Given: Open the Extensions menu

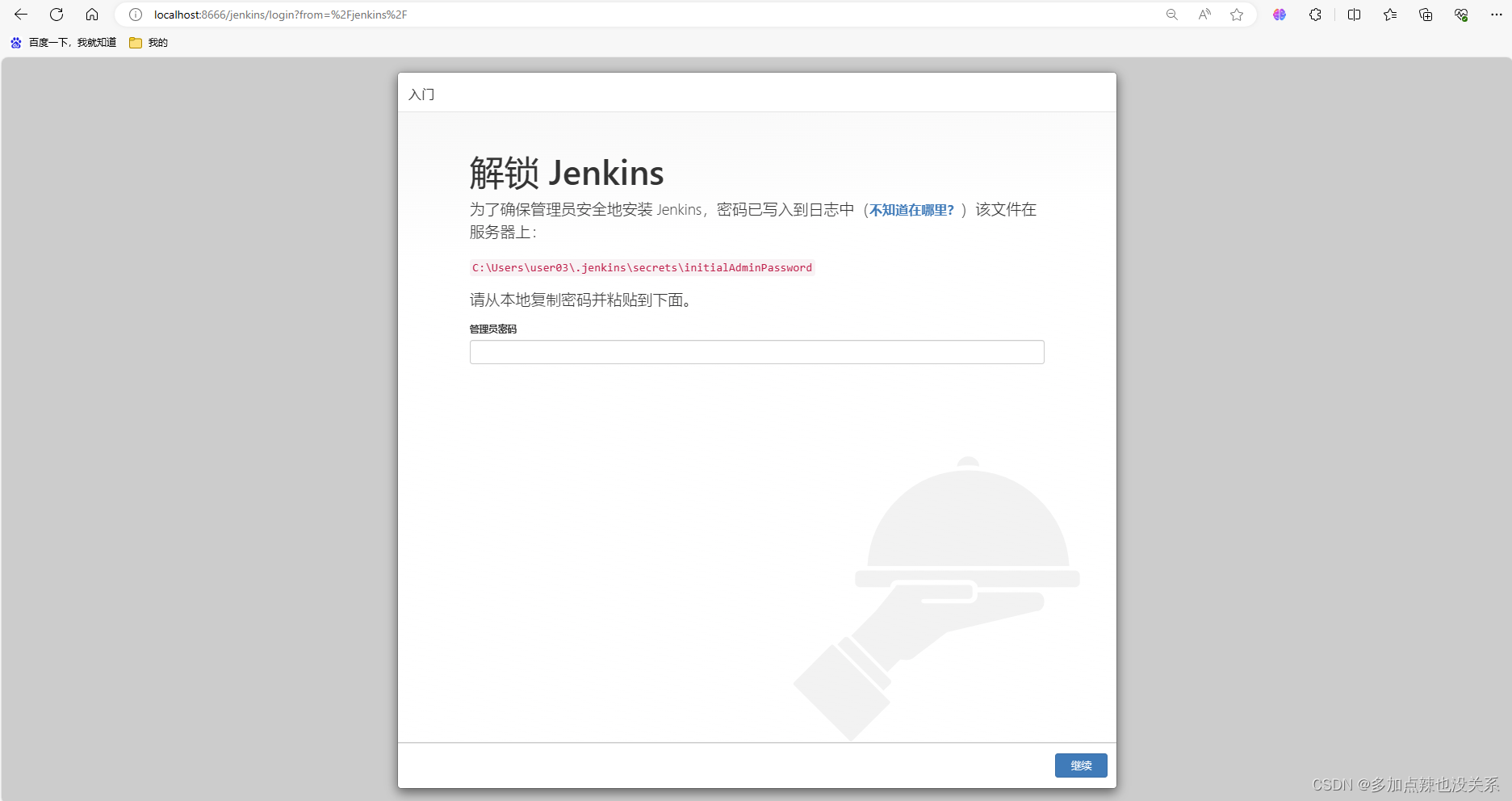Looking at the screenshot, I should tap(1315, 15).
